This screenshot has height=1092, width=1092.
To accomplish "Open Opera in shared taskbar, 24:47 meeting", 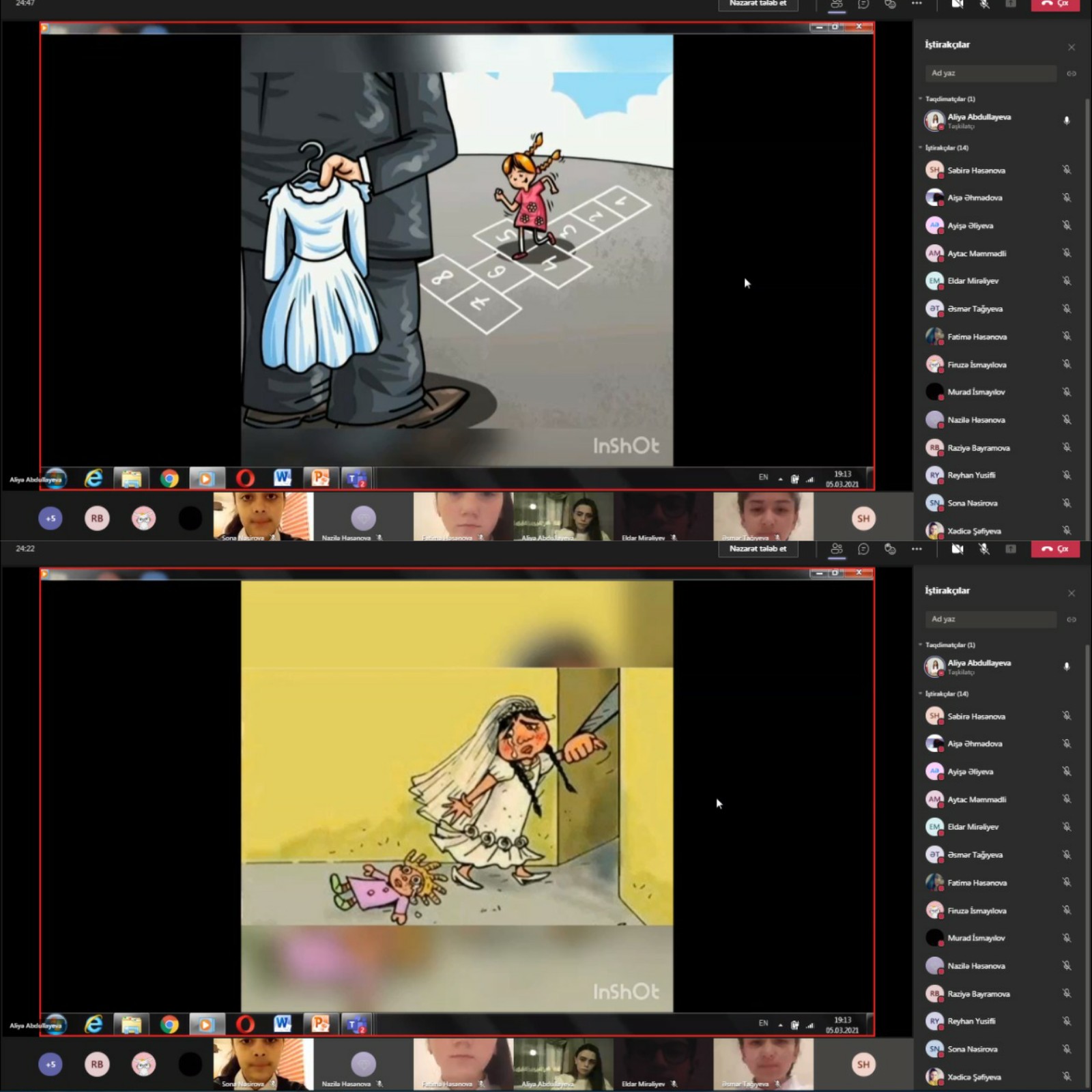I will (x=245, y=478).
